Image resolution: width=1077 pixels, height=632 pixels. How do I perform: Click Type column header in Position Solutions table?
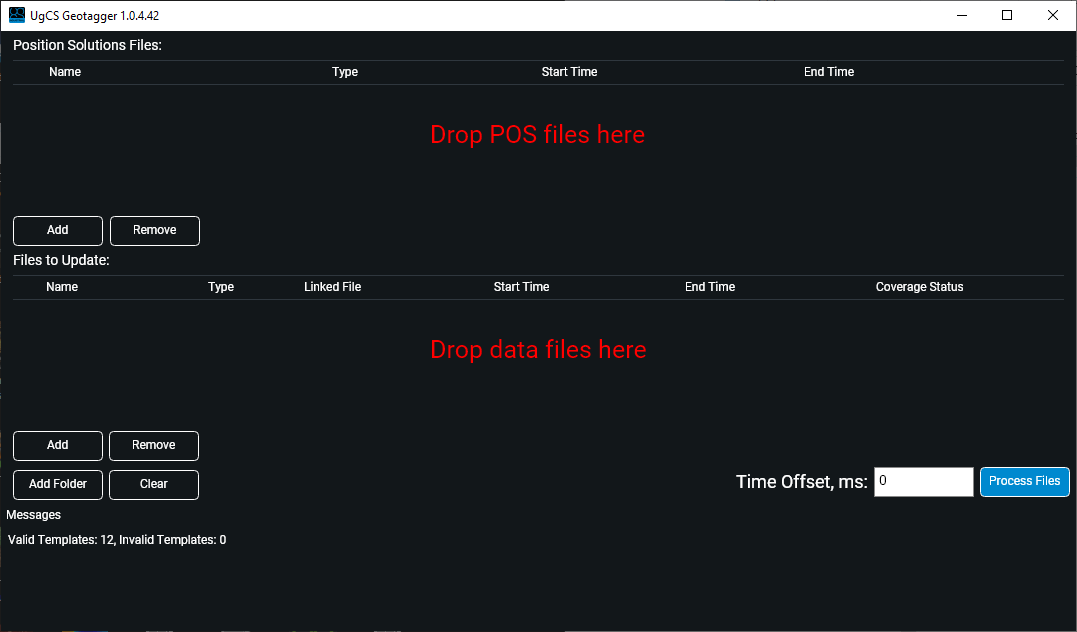(x=345, y=72)
